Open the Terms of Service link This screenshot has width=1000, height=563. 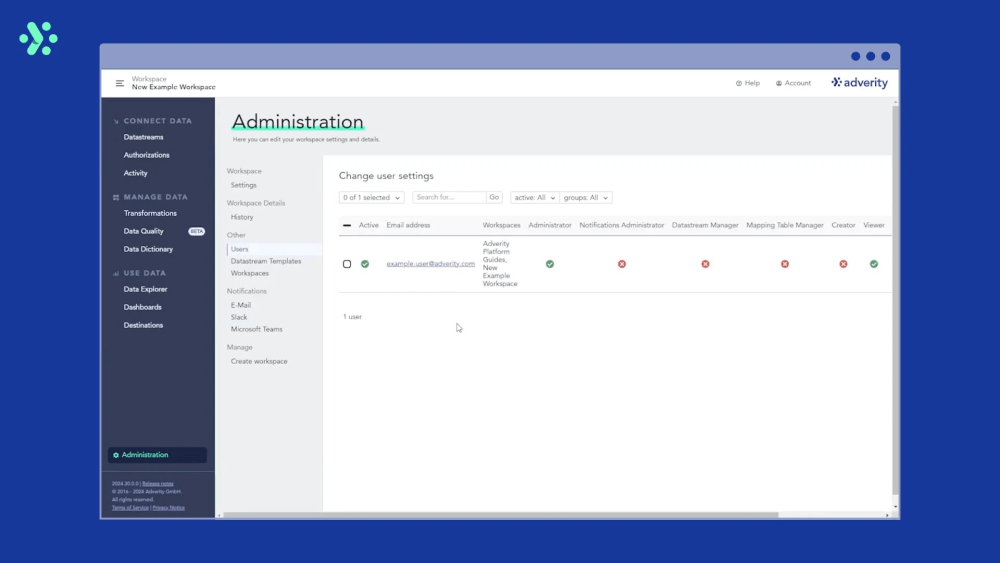[130, 508]
